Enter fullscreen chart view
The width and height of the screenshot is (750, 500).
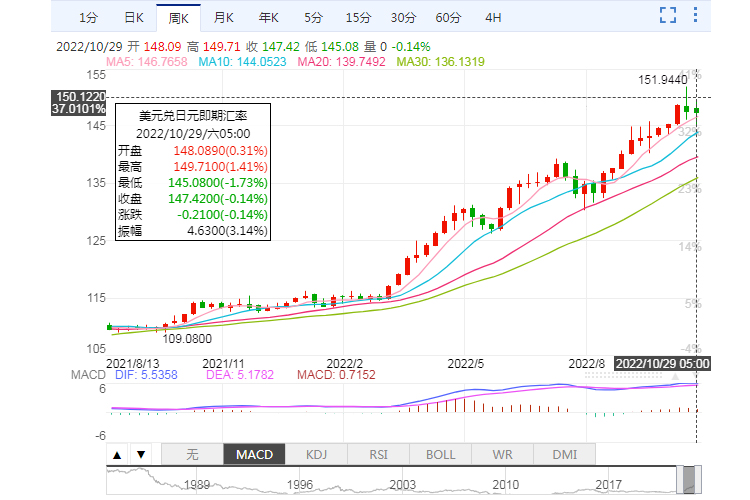(x=668, y=15)
